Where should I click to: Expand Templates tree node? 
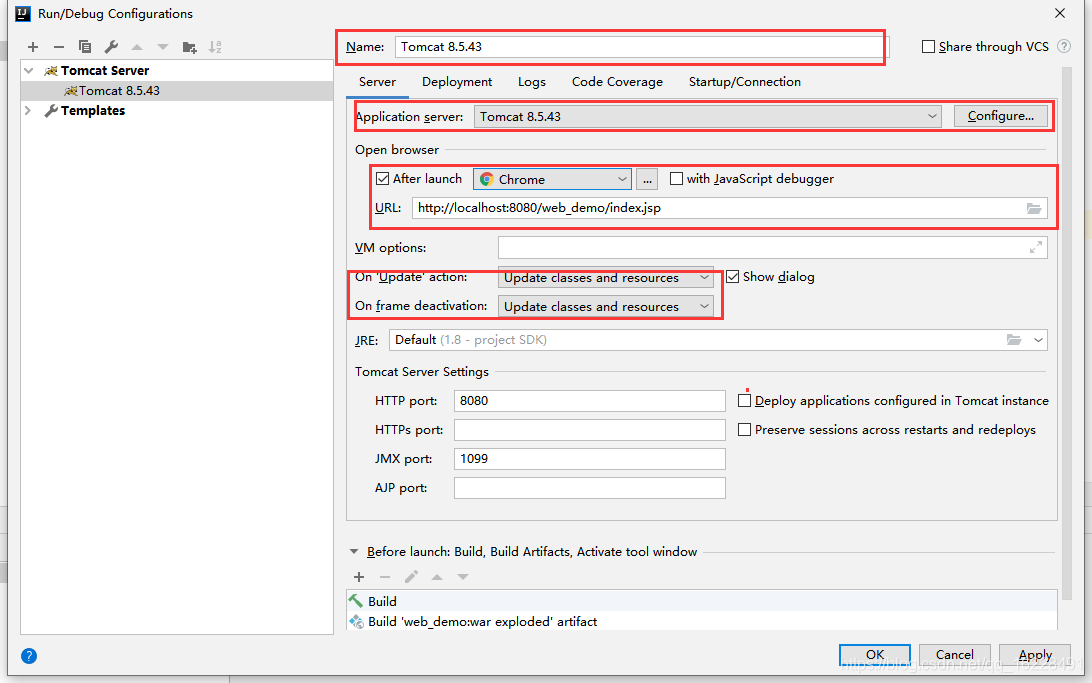(x=29, y=110)
